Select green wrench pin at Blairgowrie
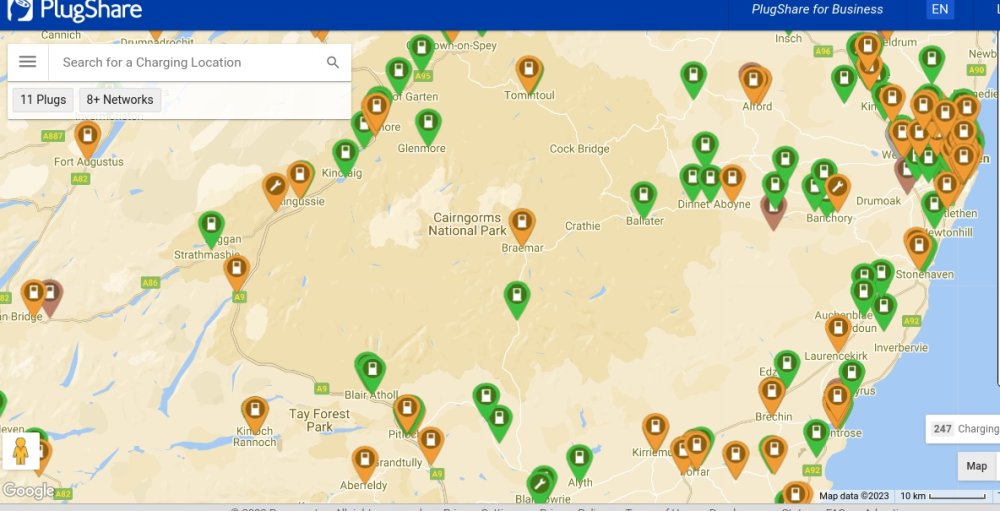 tap(540, 486)
